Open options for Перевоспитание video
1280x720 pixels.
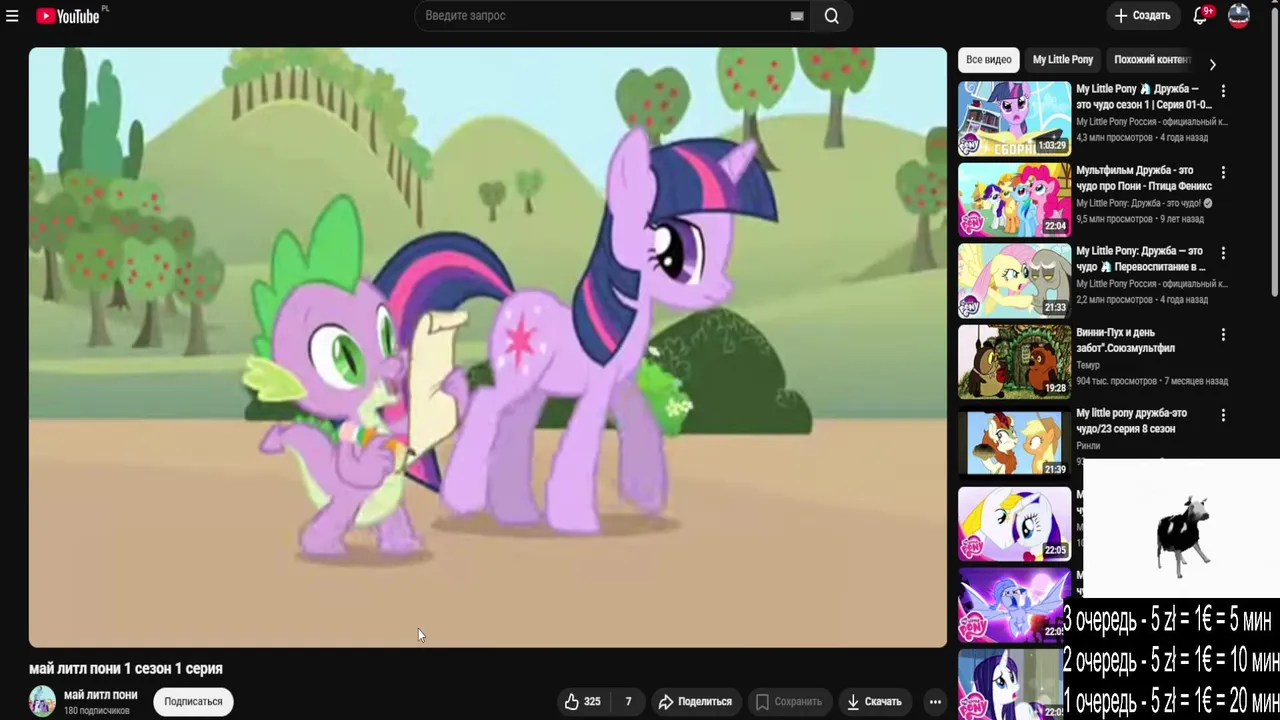[1223, 253]
